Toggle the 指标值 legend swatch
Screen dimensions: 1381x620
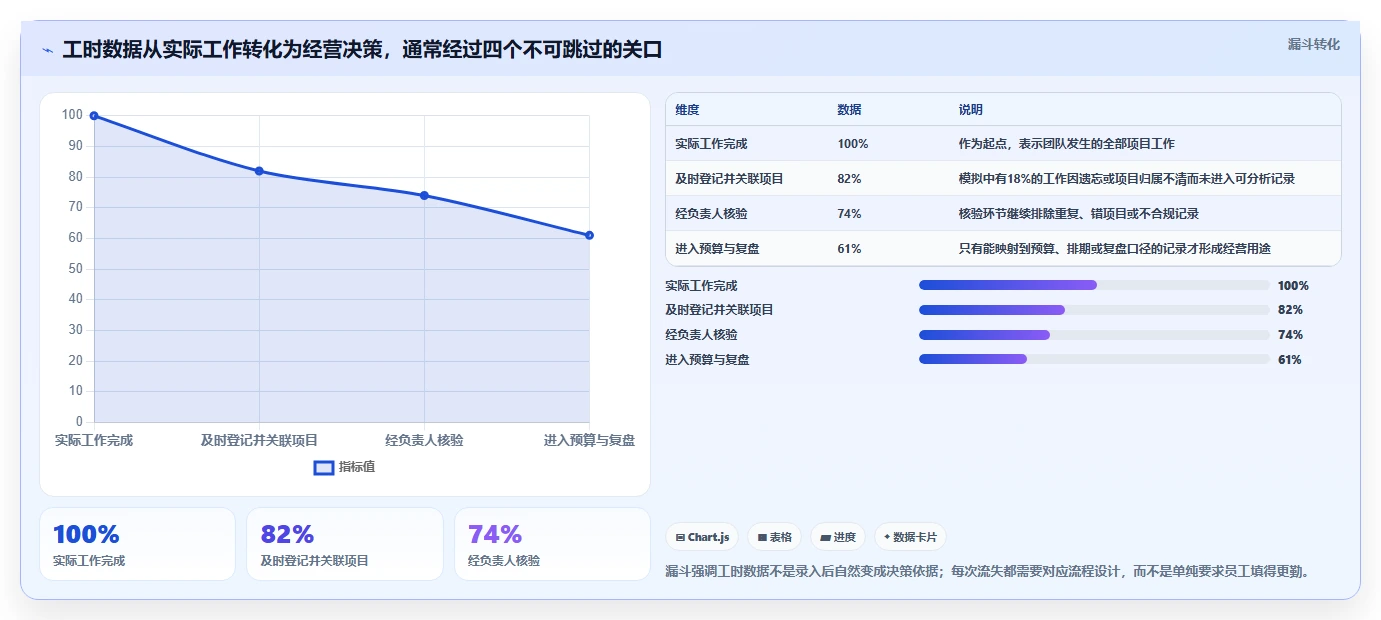click(x=324, y=467)
